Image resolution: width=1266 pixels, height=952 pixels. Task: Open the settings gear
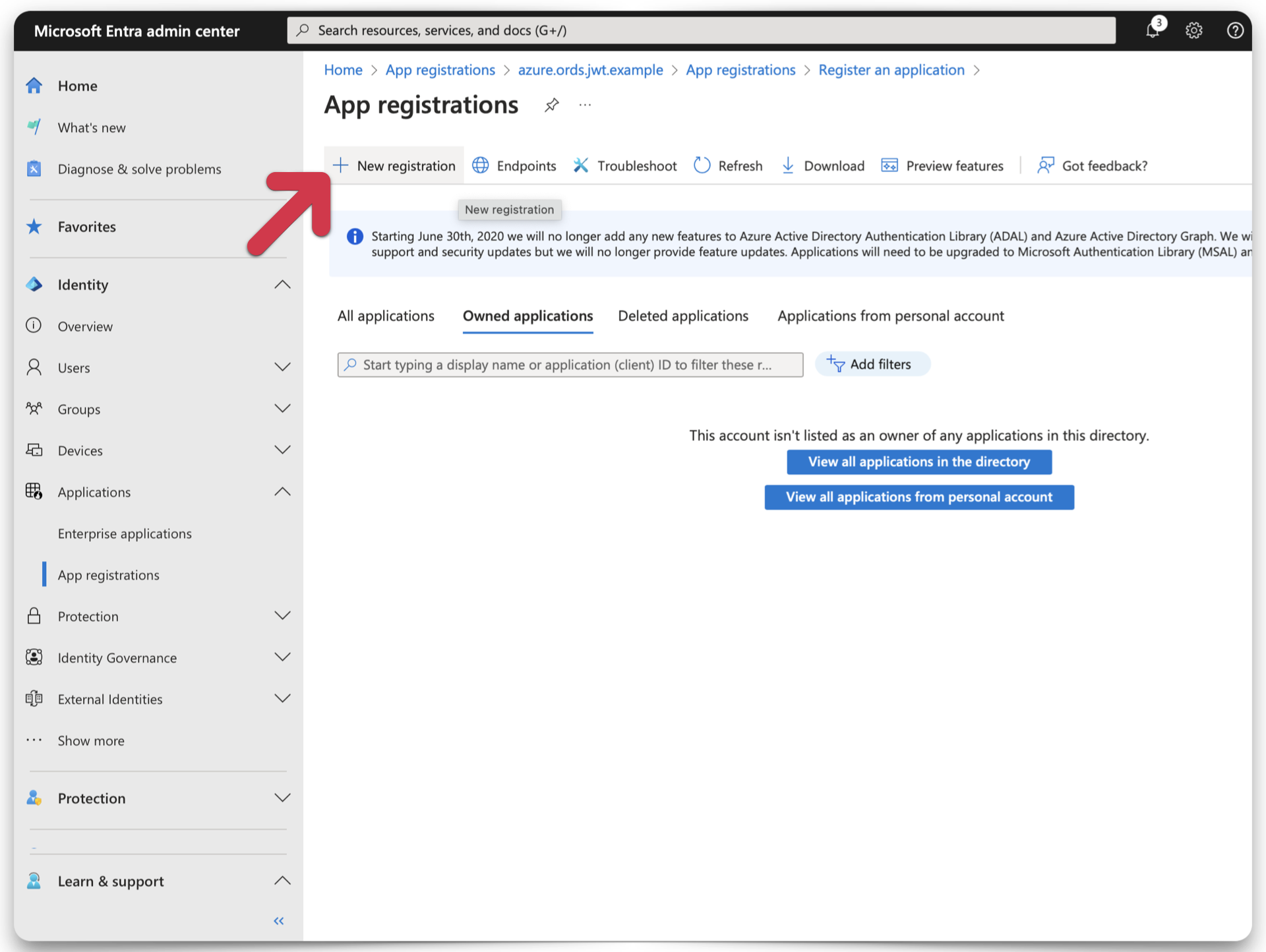(1194, 30)
